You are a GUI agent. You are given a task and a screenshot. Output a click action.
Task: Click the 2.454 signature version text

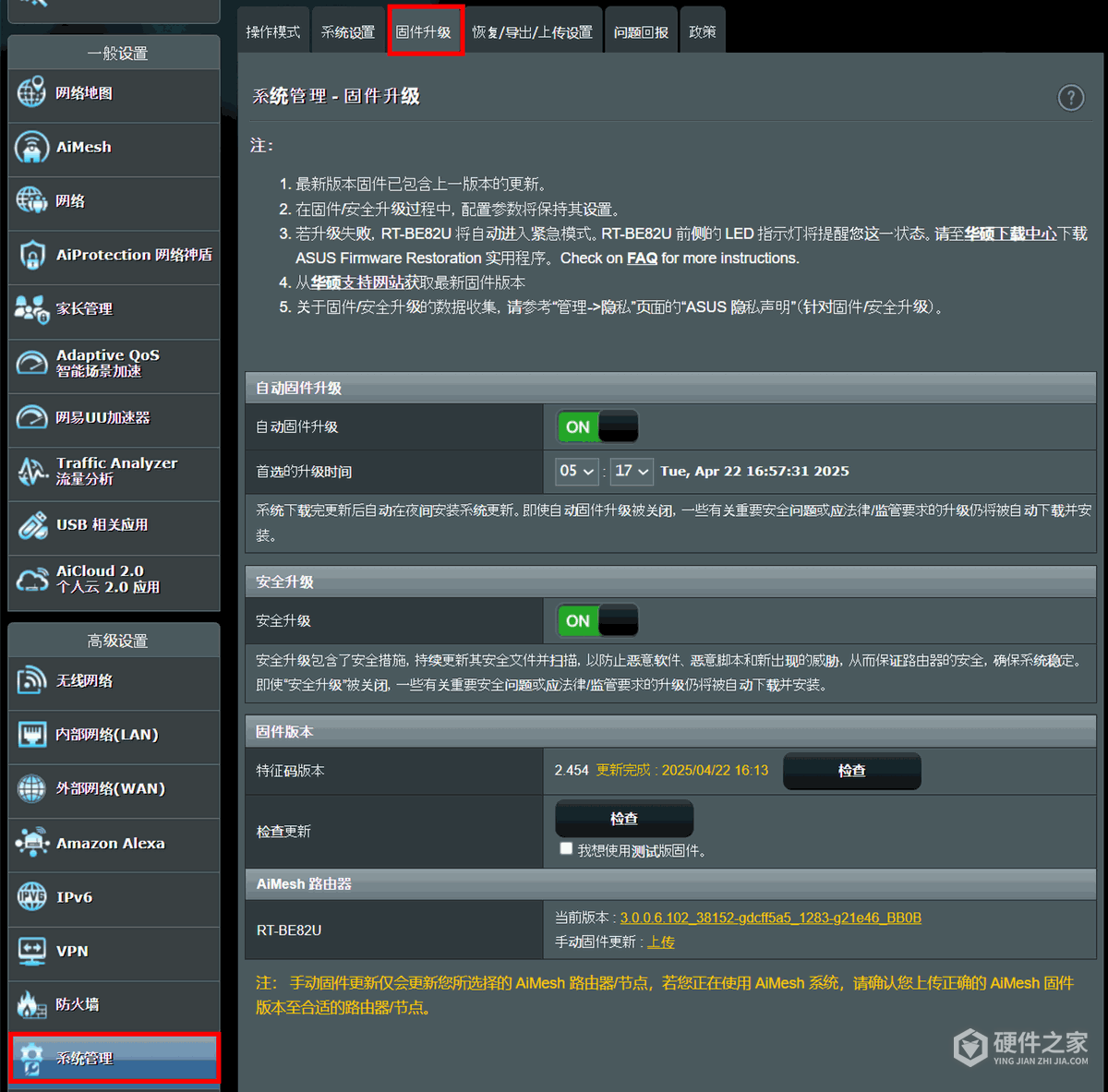[x=572, y=771]
